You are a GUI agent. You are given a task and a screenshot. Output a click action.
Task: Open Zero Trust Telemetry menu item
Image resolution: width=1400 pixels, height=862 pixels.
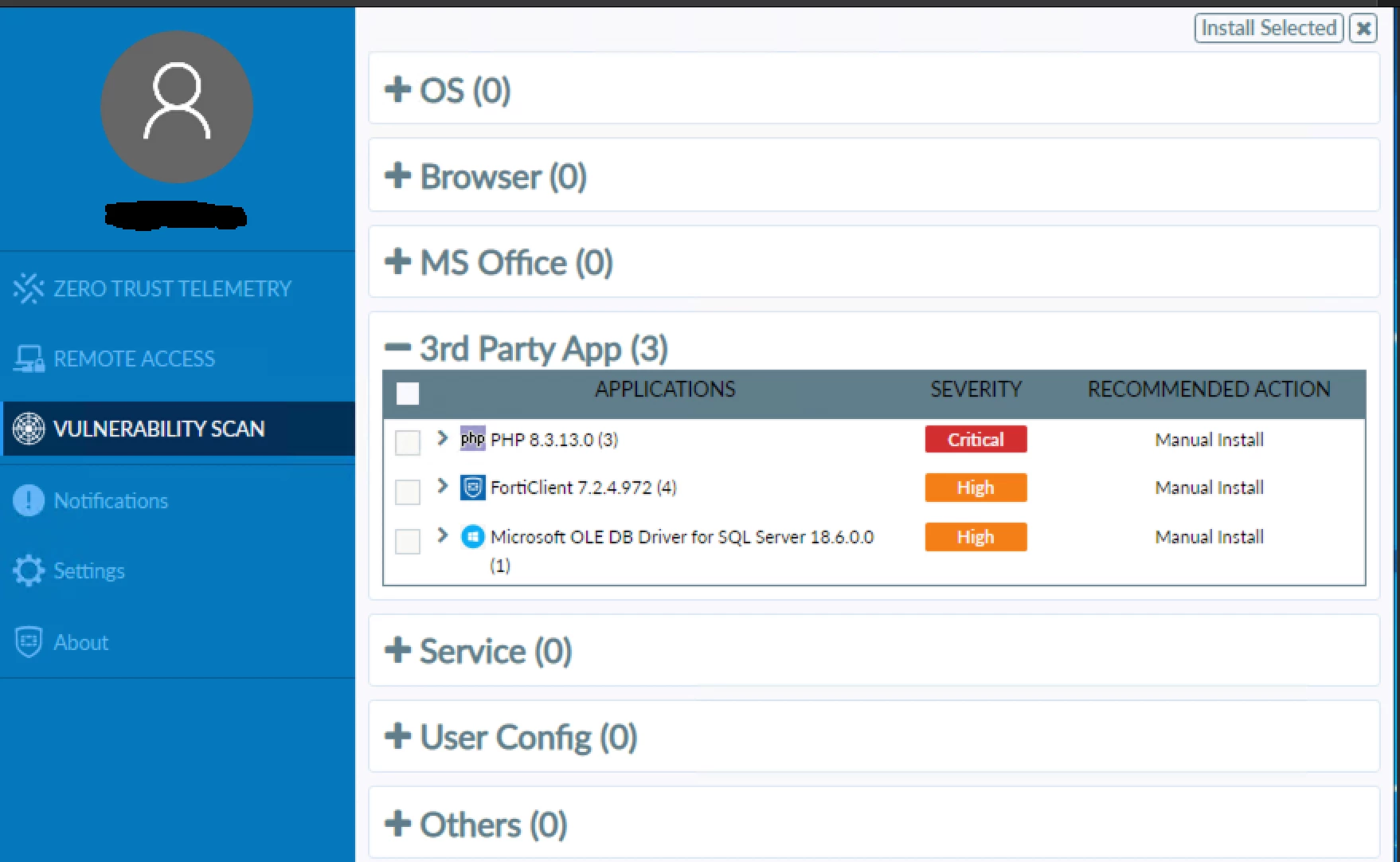point(178,288)
